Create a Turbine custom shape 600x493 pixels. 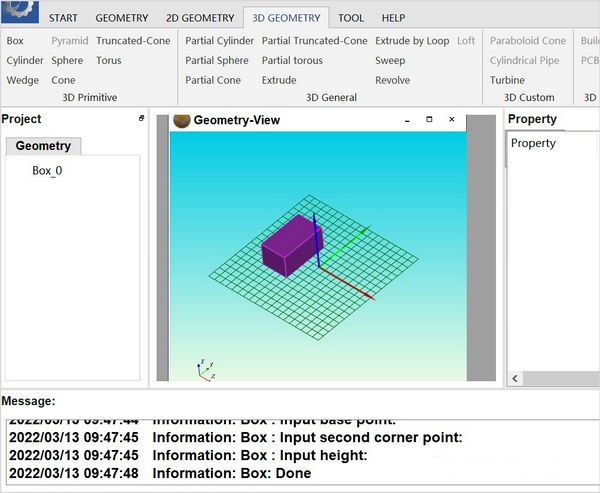(x=507, y=80)
